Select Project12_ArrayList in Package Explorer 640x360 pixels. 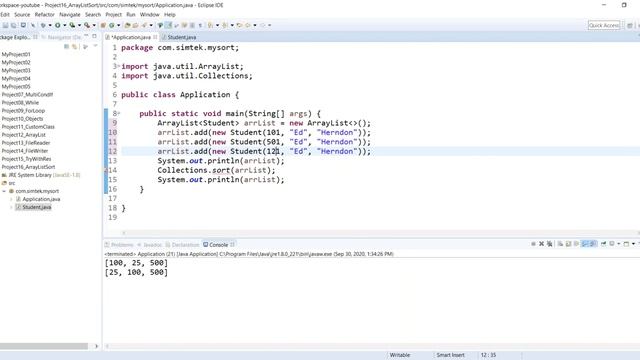[24, 135]
